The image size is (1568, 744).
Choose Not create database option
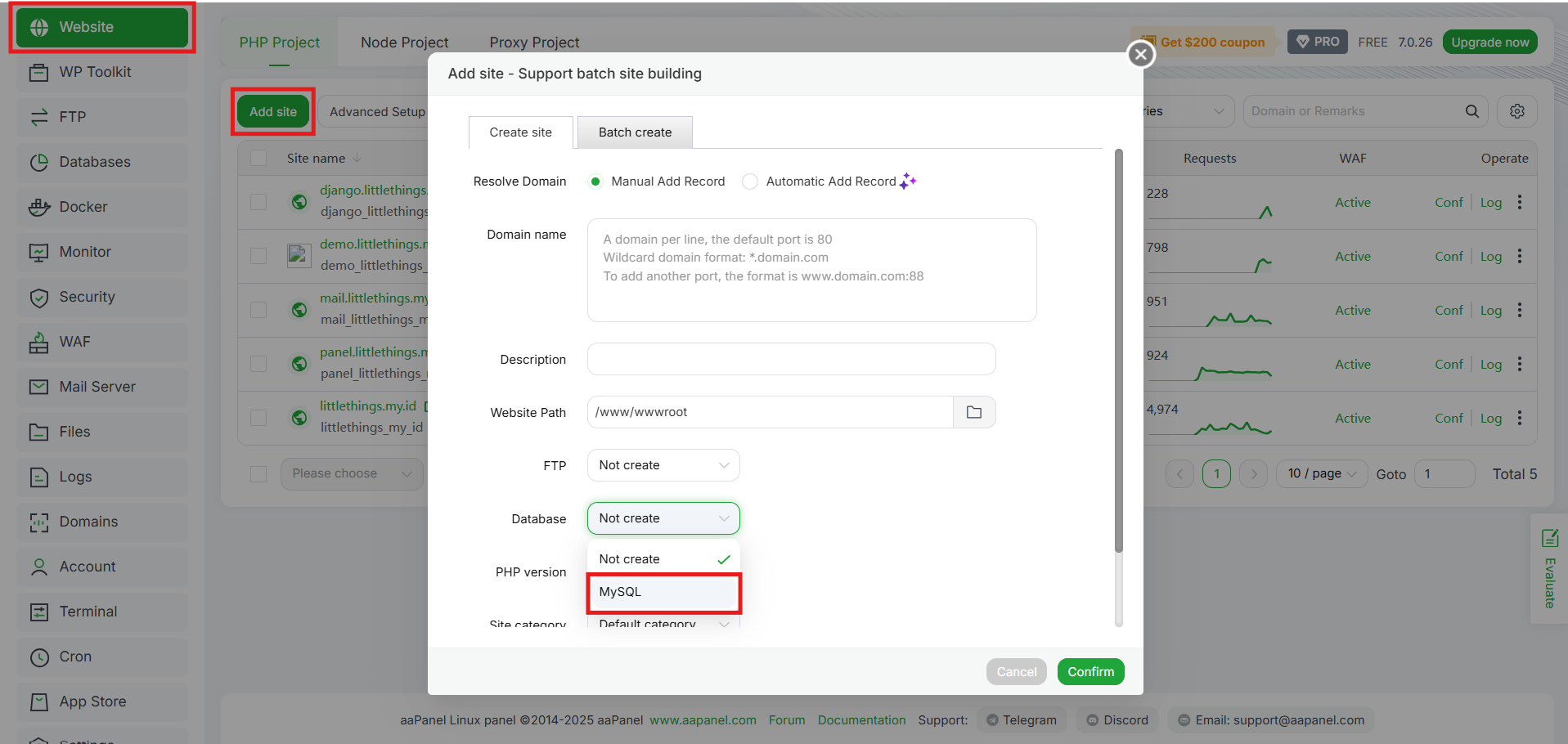tap(663, 559)
